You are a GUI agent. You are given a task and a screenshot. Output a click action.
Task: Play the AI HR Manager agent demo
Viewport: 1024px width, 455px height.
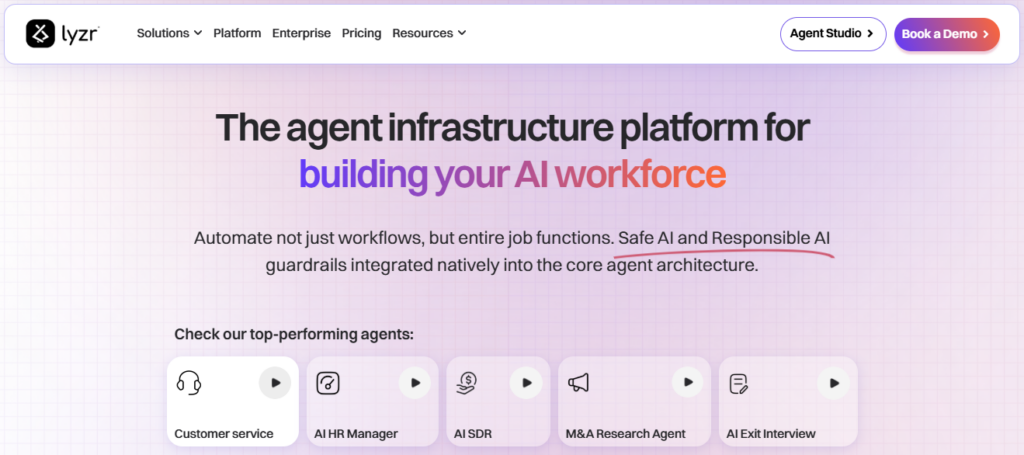[x=415, y=383]
